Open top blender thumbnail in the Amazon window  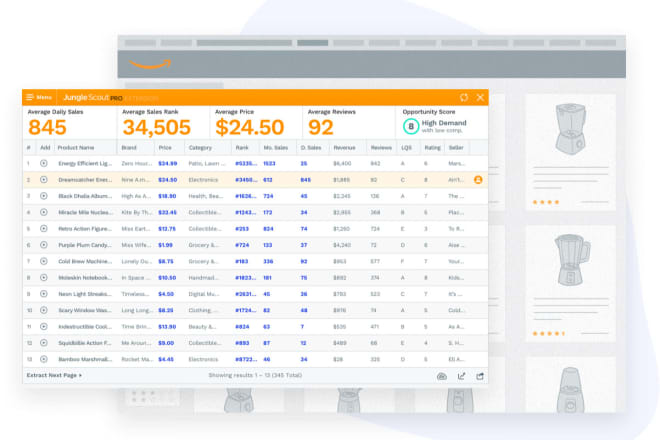570,129
